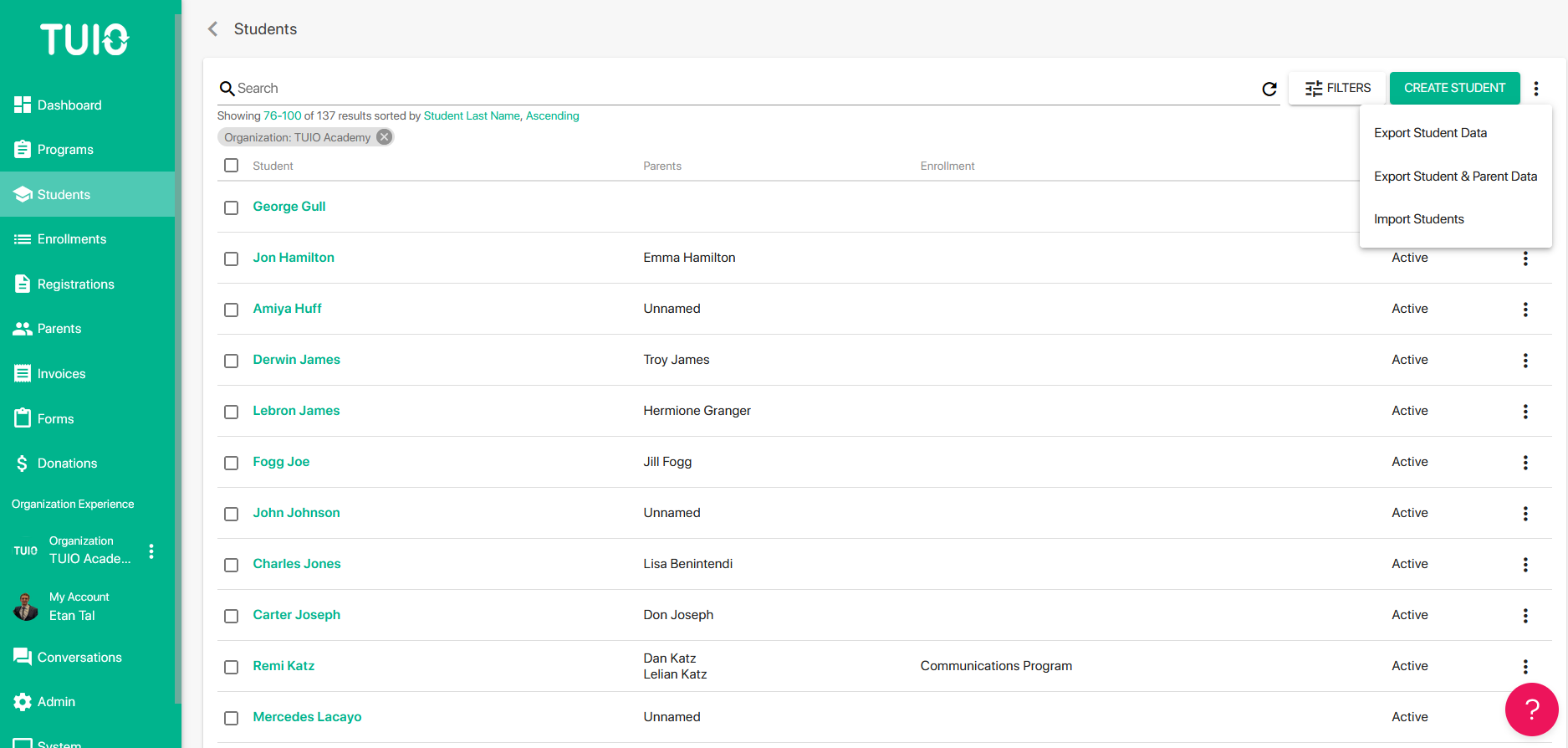The height and width of the screenshot is (748, 1568).
Task: Open the Programs clipboard icon
Action: click(x=23, y=149)
